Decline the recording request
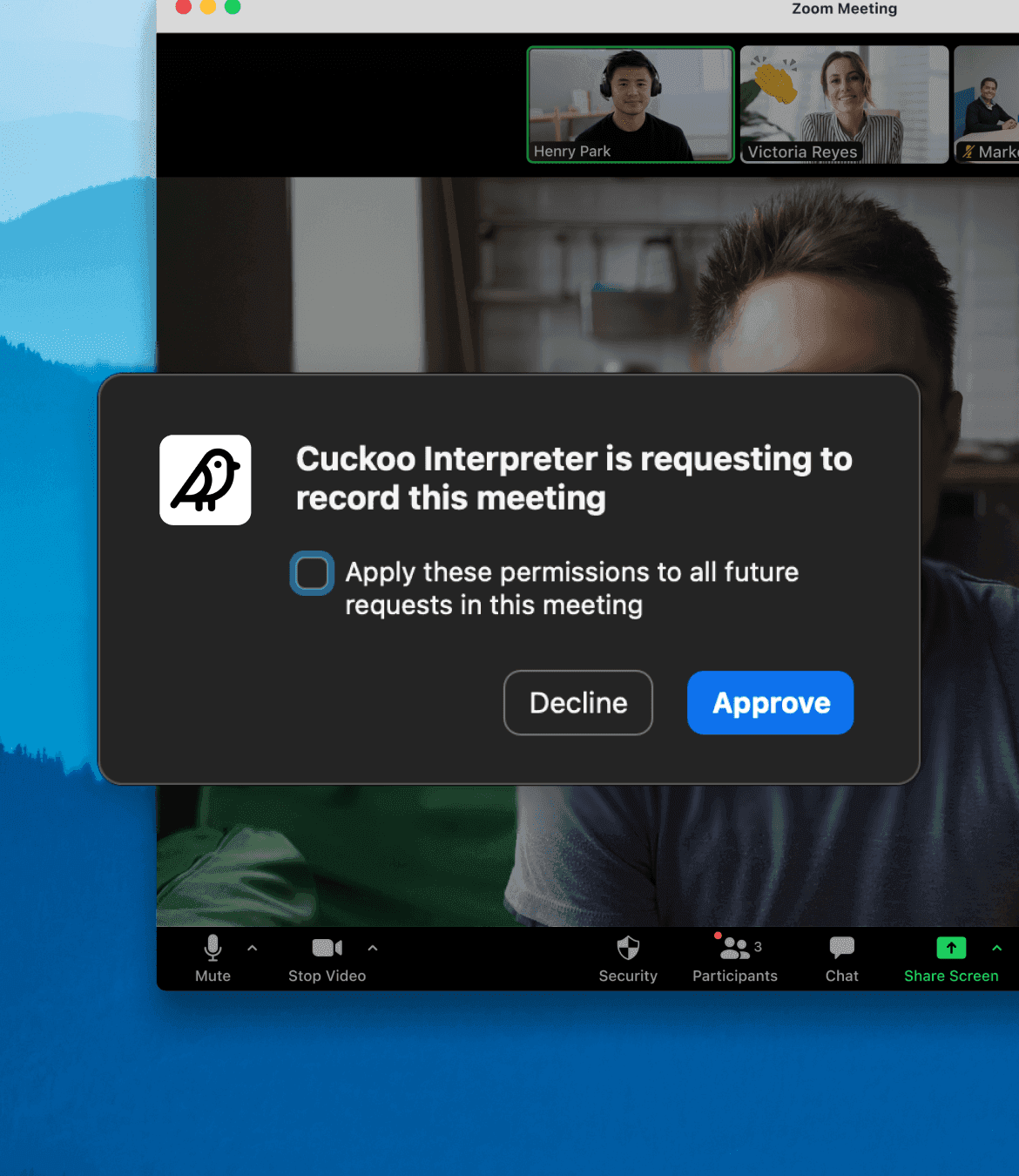Viewport: 1019px width, 1176px height. coord(578,703)
